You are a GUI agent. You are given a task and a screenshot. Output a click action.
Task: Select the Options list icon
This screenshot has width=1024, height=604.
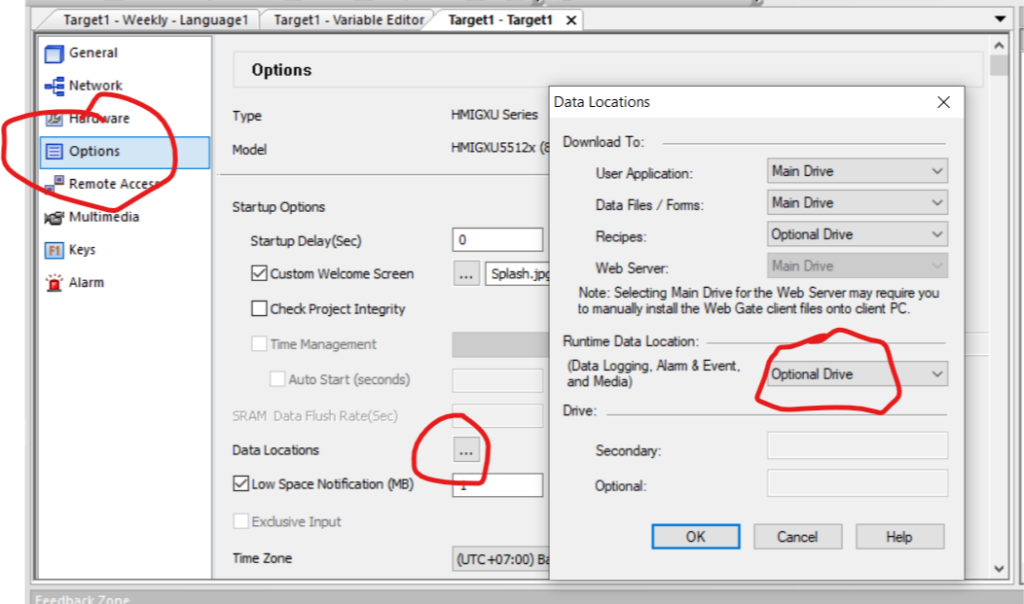pyautogui.click(x=54, y=152)
